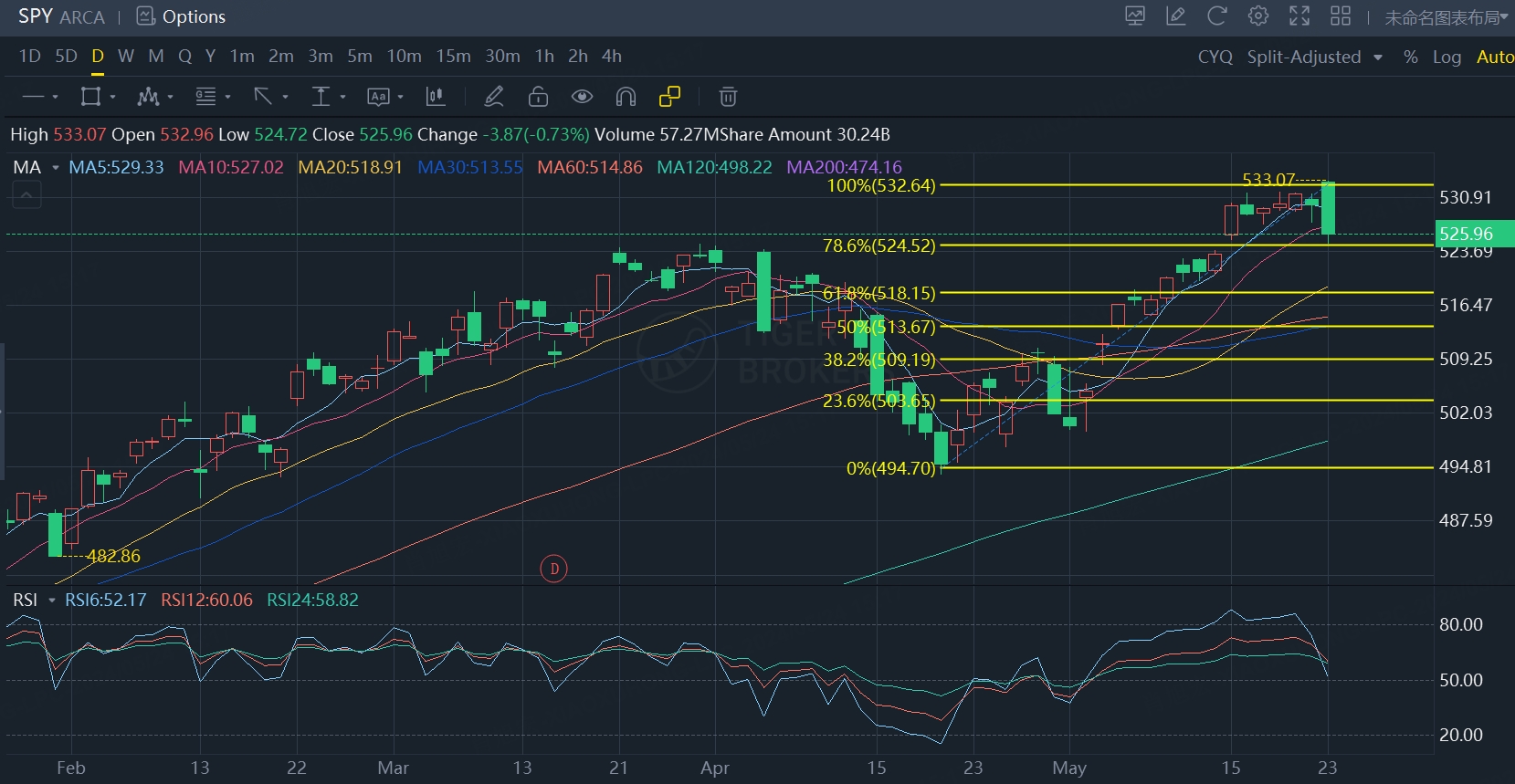
Task: Click the refresh chart icon
Action: point(1216,16)
